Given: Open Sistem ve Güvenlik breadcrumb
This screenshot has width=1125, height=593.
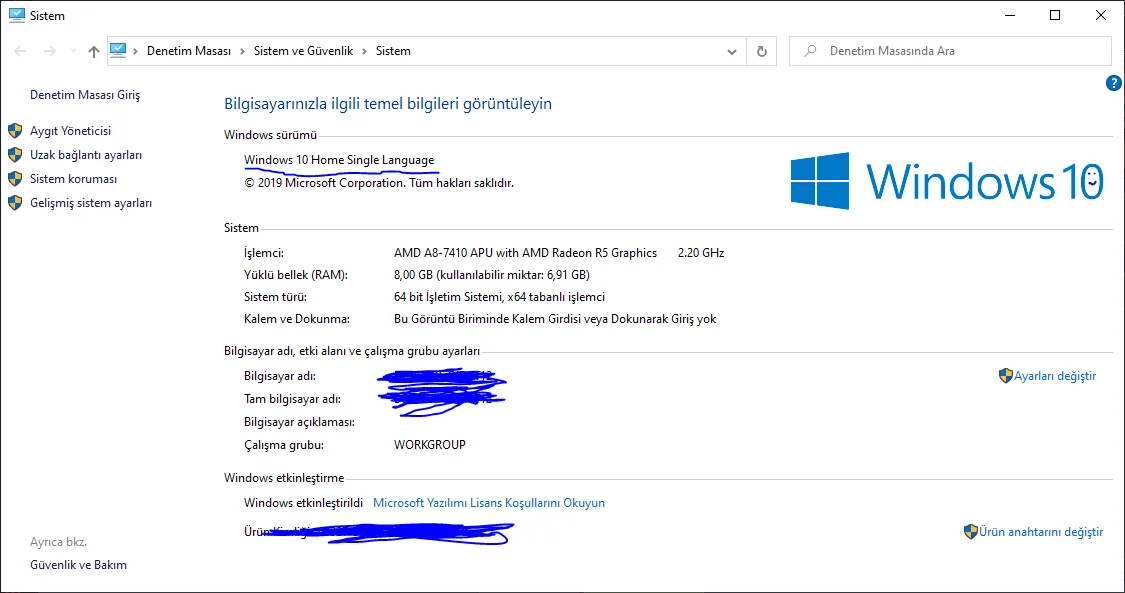Looking at the screenshot, I should (x=303, y=51).
